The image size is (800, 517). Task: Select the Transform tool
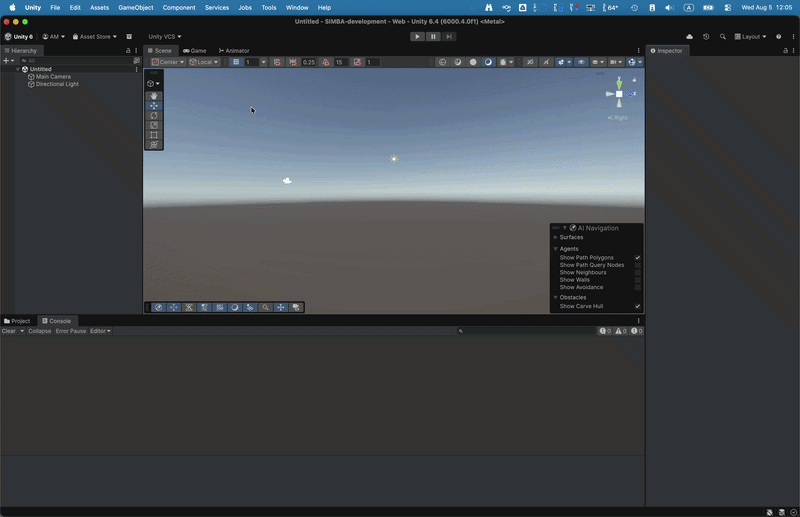click(x=154, y=144)
